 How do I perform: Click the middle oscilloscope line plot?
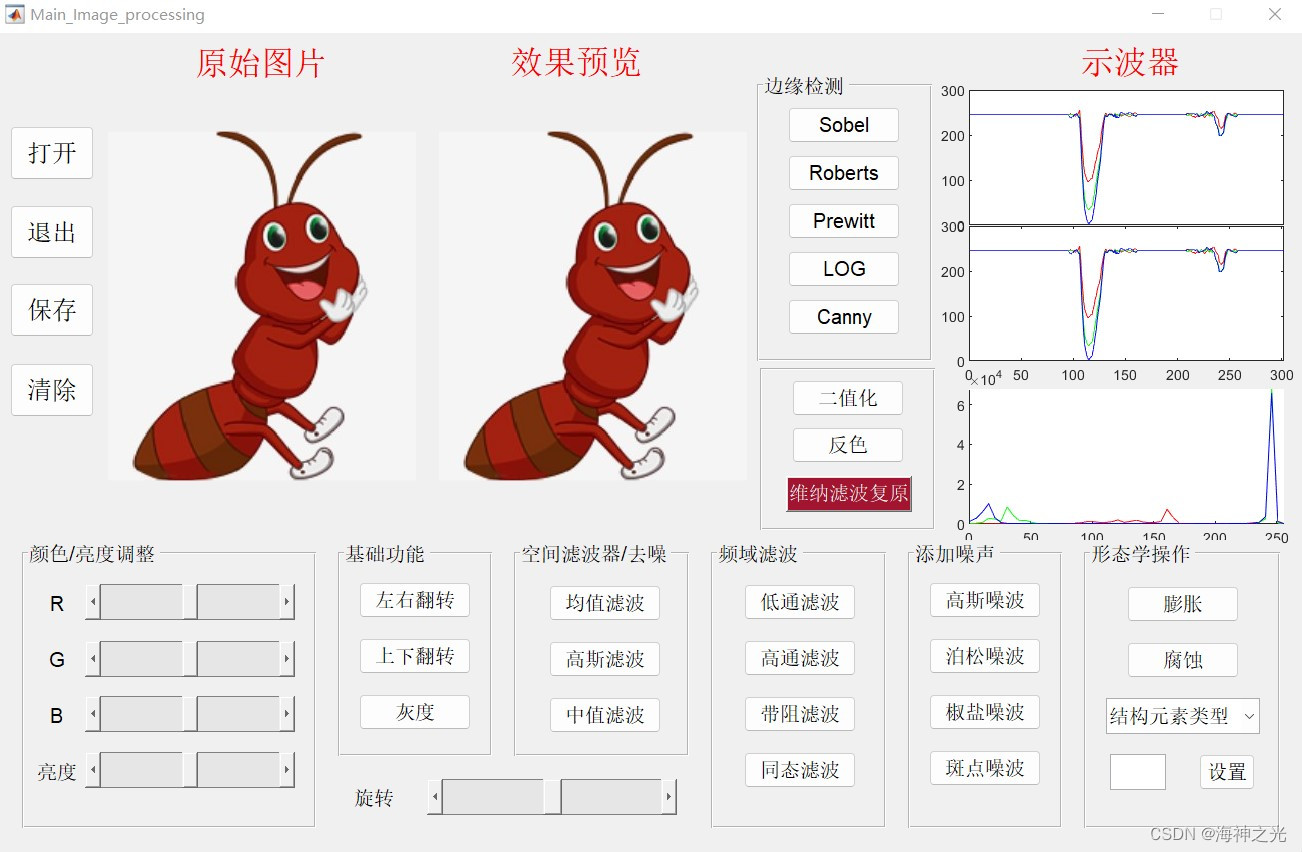click(x=1126, y=294)
